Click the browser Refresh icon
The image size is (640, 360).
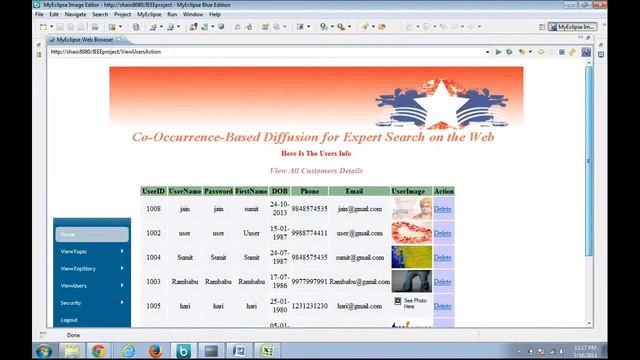coord(509,52)
